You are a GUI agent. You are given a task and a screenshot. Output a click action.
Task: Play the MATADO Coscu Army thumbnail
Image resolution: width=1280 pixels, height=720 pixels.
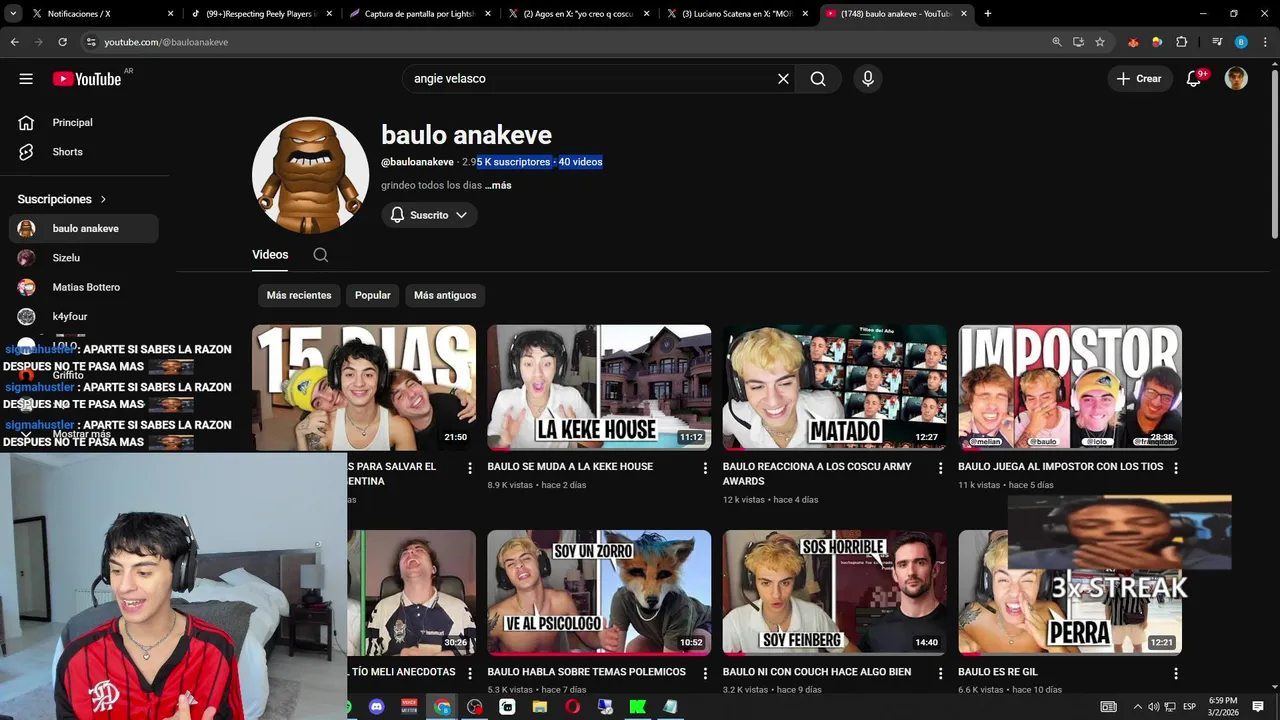click(834, 387)
